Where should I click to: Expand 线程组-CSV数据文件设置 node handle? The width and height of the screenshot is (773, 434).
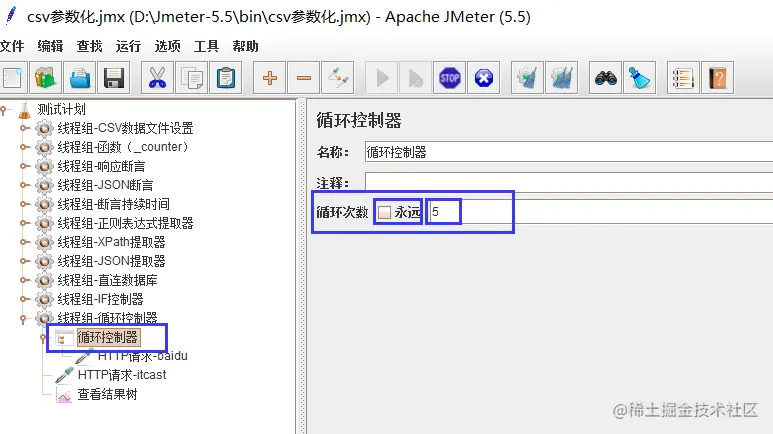pyautogui.click(x=24, y=128)
